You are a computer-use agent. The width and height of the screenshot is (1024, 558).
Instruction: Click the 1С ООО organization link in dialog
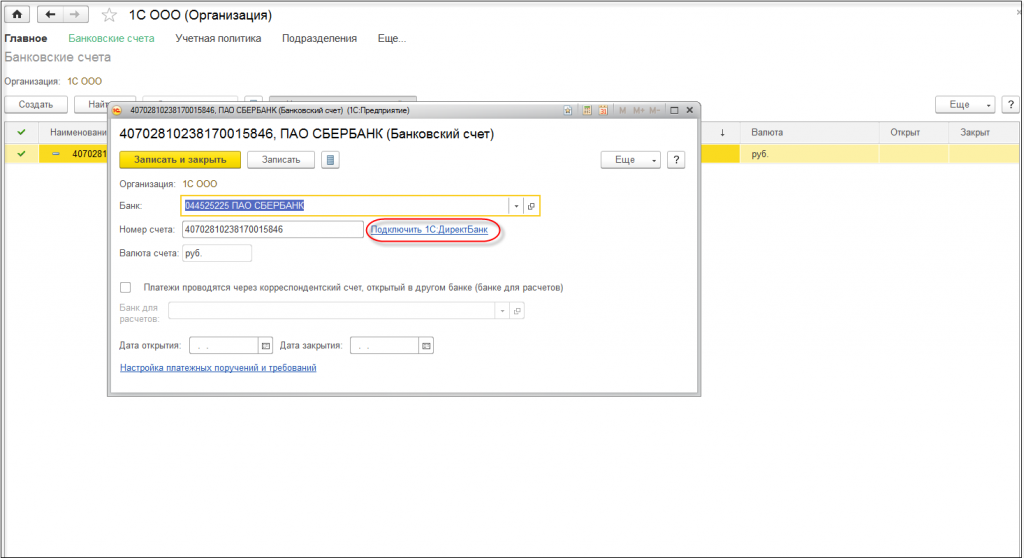coord(200,184)
